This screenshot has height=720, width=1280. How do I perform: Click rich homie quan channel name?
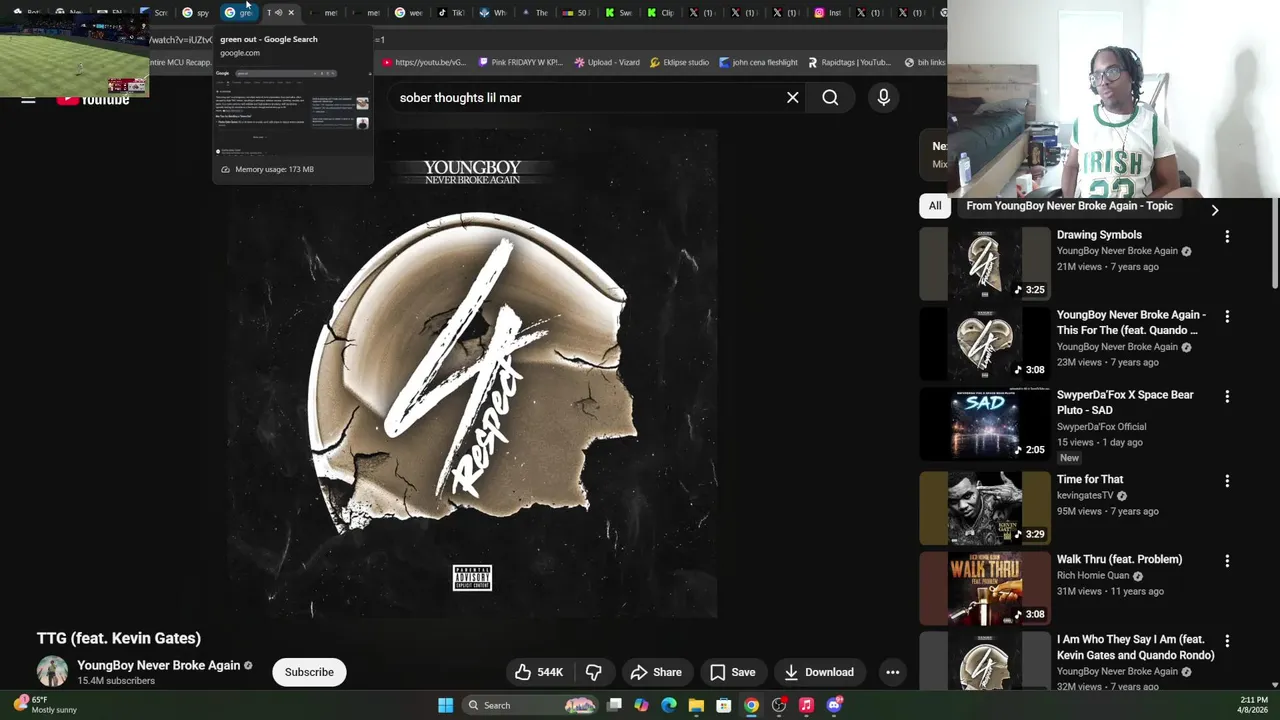pos(1093,576)
